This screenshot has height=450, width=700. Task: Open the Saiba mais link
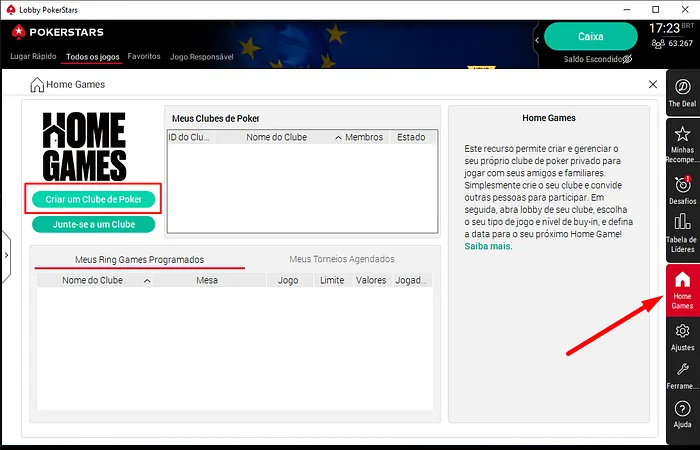pyautogui.click(x=488, y=246)
